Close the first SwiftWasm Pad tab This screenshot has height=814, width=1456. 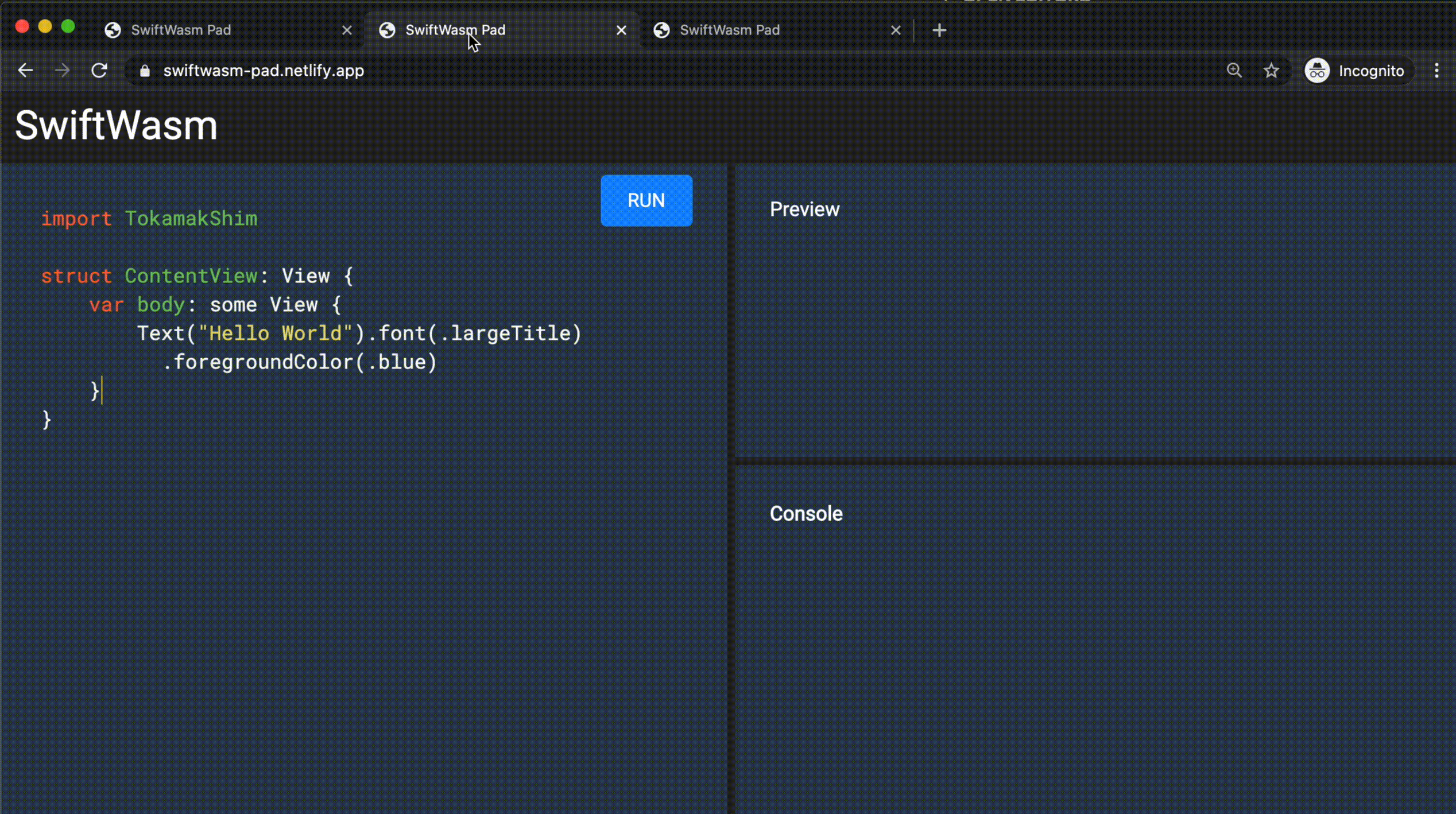[347, 30]
